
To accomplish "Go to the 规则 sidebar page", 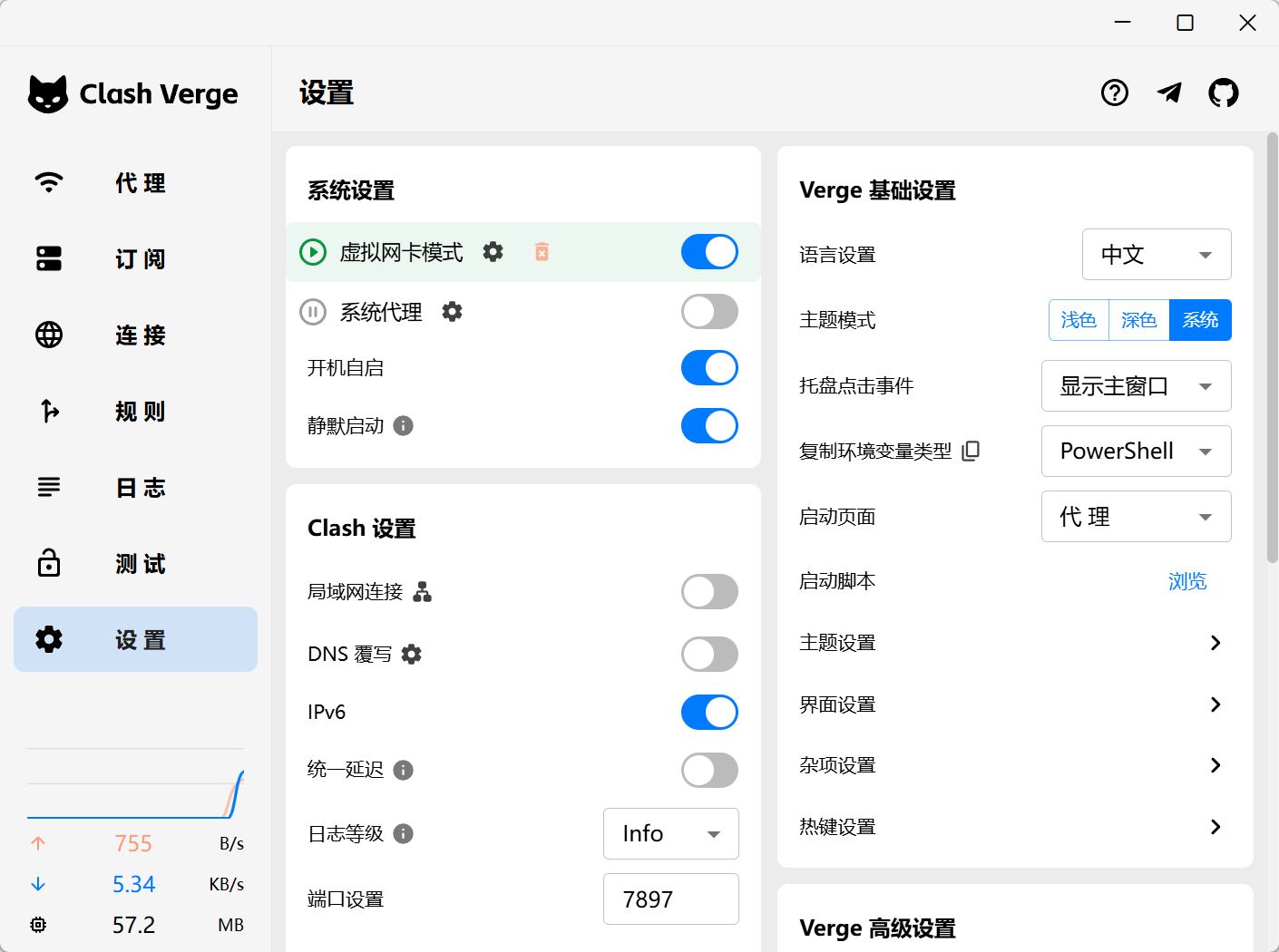I will point(136,412).
